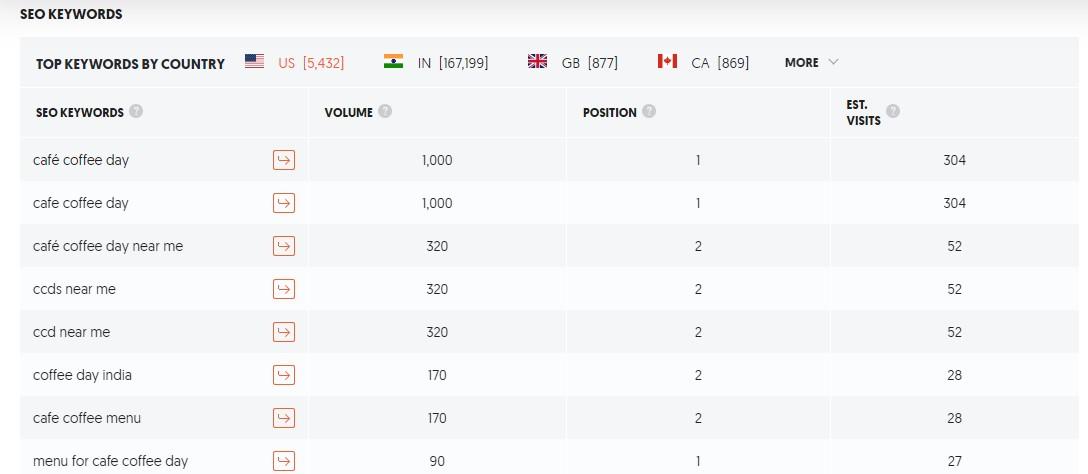Select the CA [869] country tab
Viewport: 1088px width, 474px height.
(703, 62)
